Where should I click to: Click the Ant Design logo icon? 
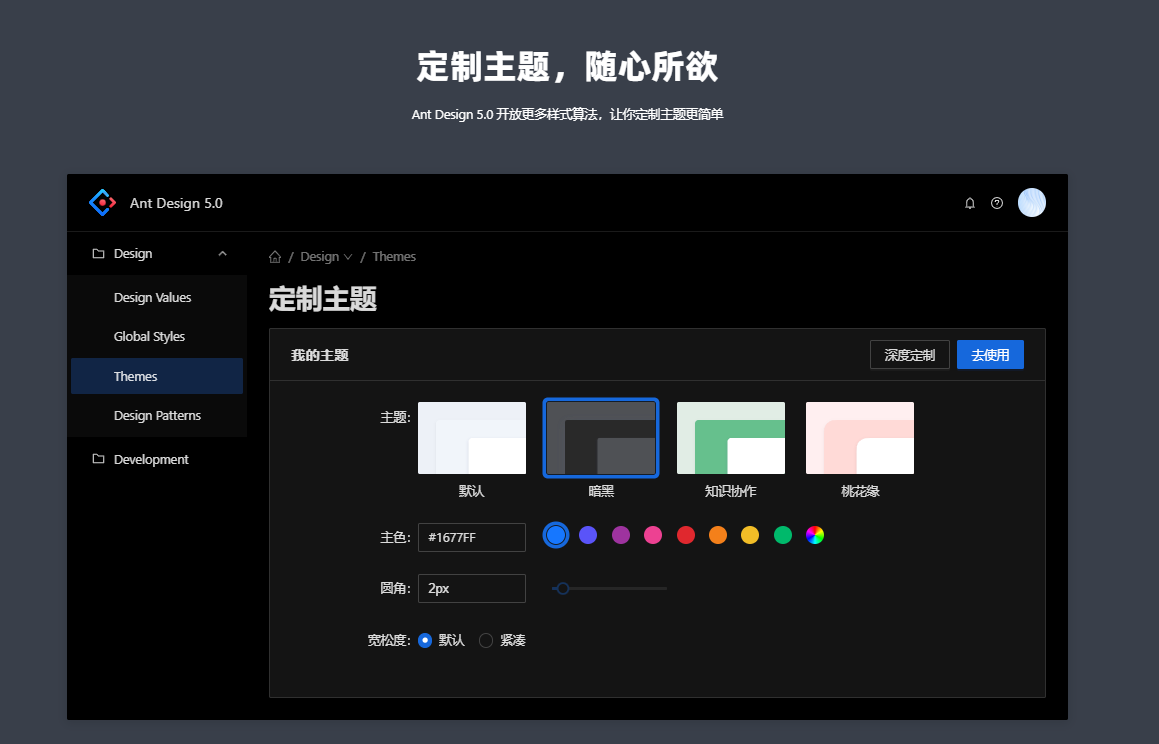(x=102, y=202)
